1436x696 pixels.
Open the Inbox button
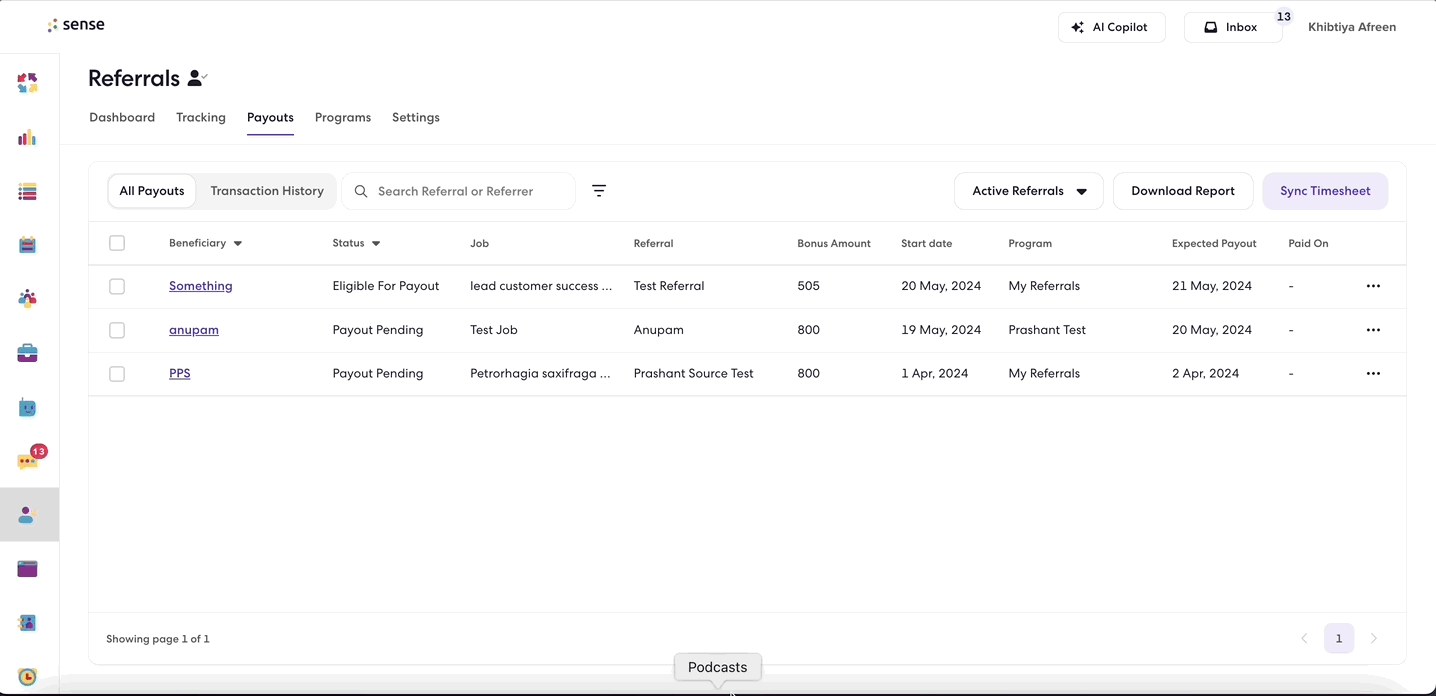click(1233, 27)
